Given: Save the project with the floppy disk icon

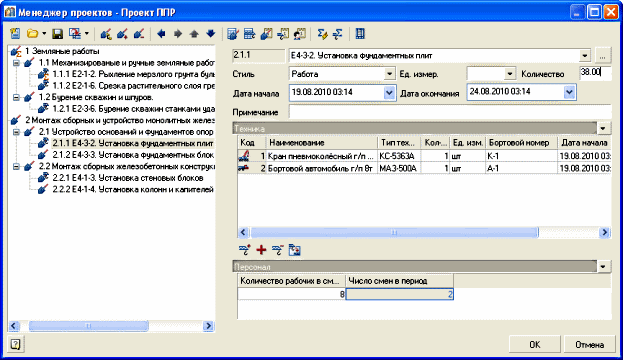Looking at the screenshot, I should pyautogui.click(x=58, y=34).
